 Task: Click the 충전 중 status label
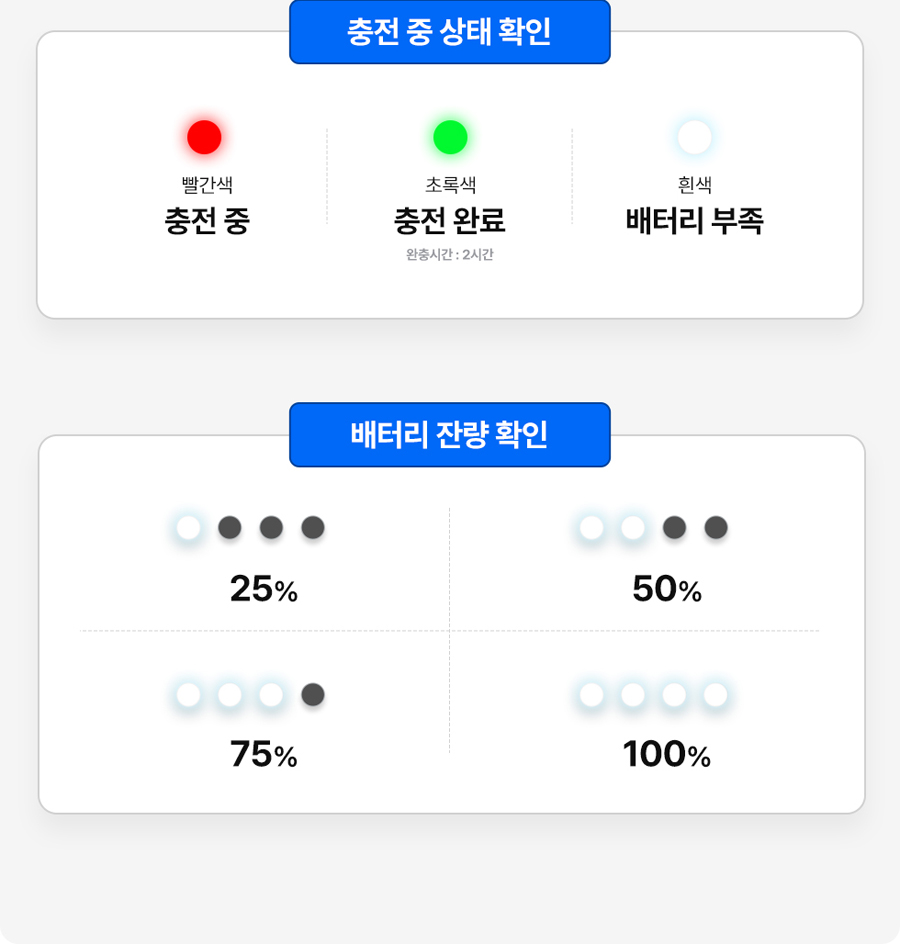(x=207, y=220)
